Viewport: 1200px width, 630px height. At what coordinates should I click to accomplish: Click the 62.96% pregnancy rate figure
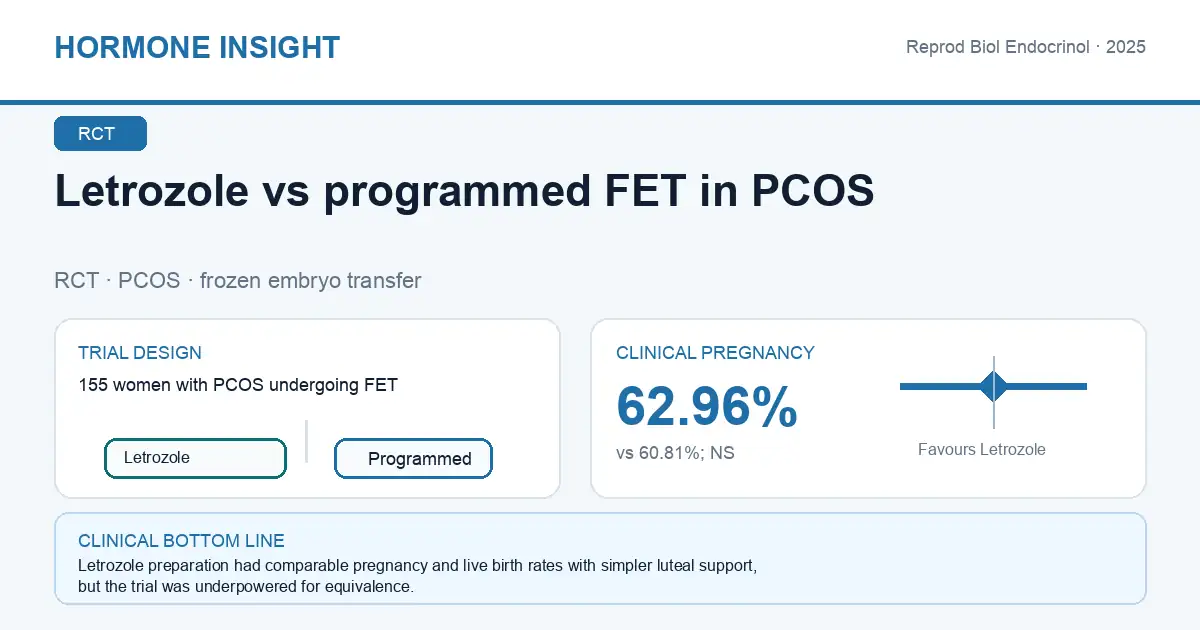(x=707, y=407)
